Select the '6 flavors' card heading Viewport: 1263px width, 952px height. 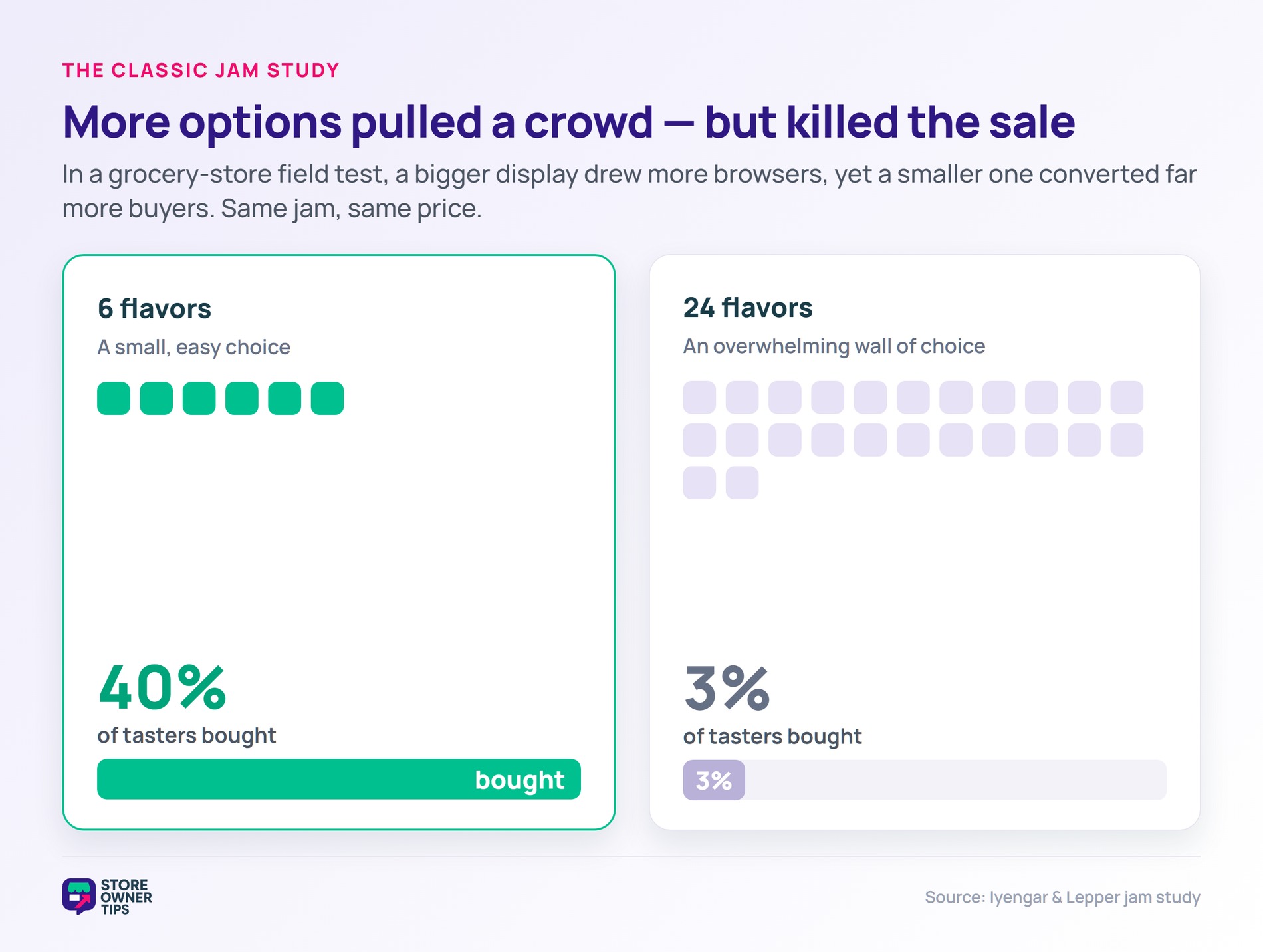[154, 309]
